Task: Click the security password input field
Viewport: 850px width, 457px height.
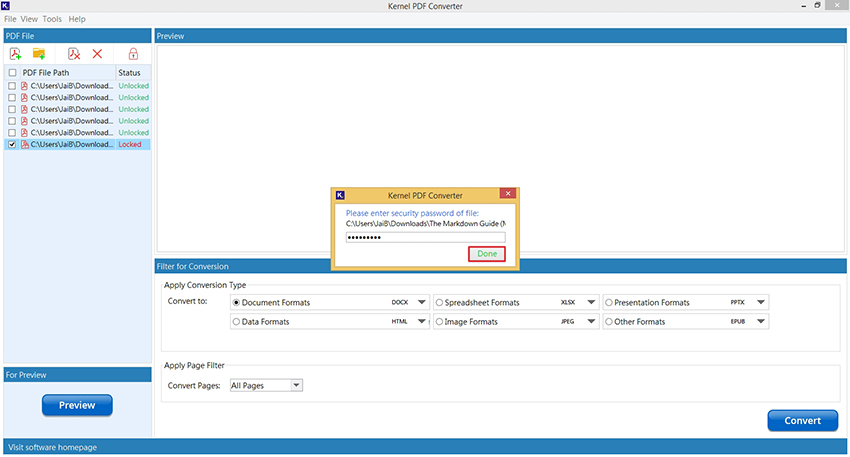Action: (426, 237)
